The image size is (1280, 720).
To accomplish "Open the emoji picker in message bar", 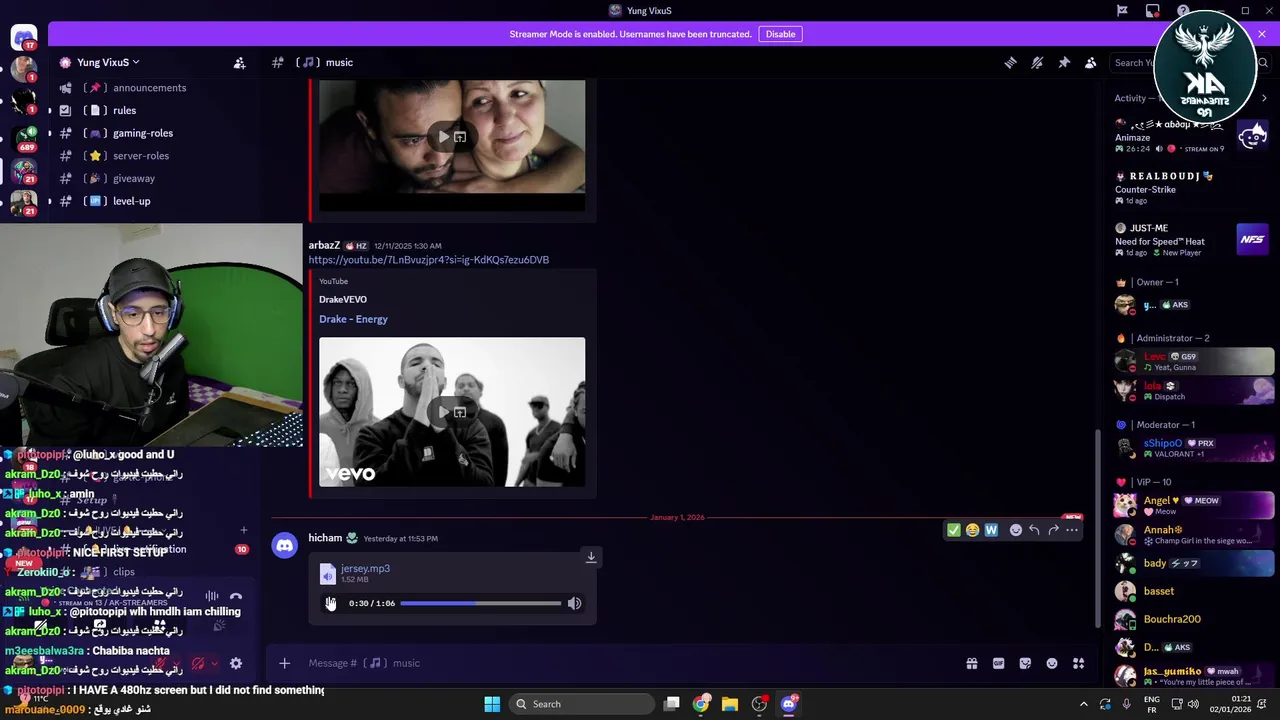I will [x=1052, y=663].
